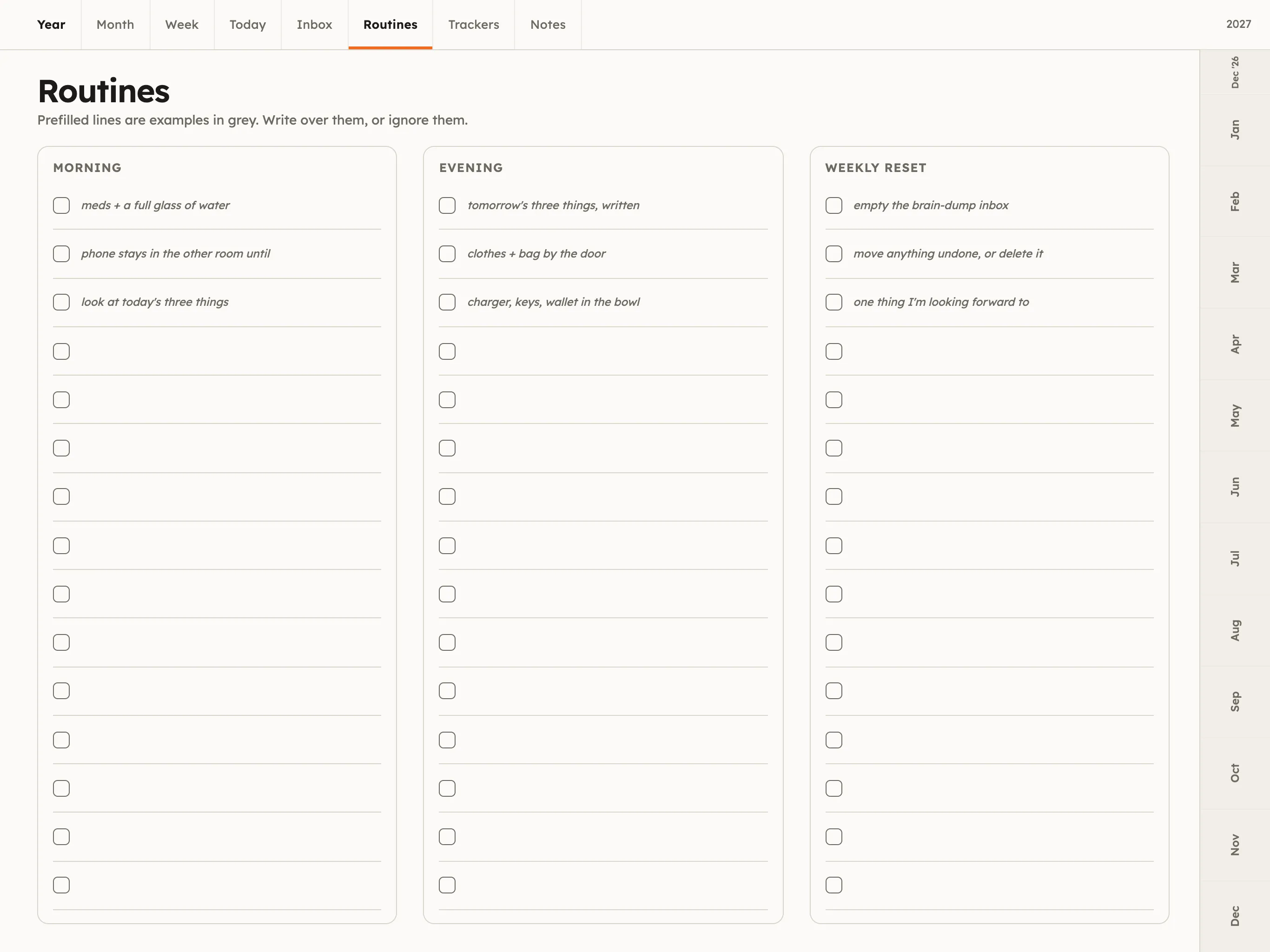Viewport: 1270px width, 952px height.
Task: Jump to the Apr side tab
Action: pos(1235,344)
